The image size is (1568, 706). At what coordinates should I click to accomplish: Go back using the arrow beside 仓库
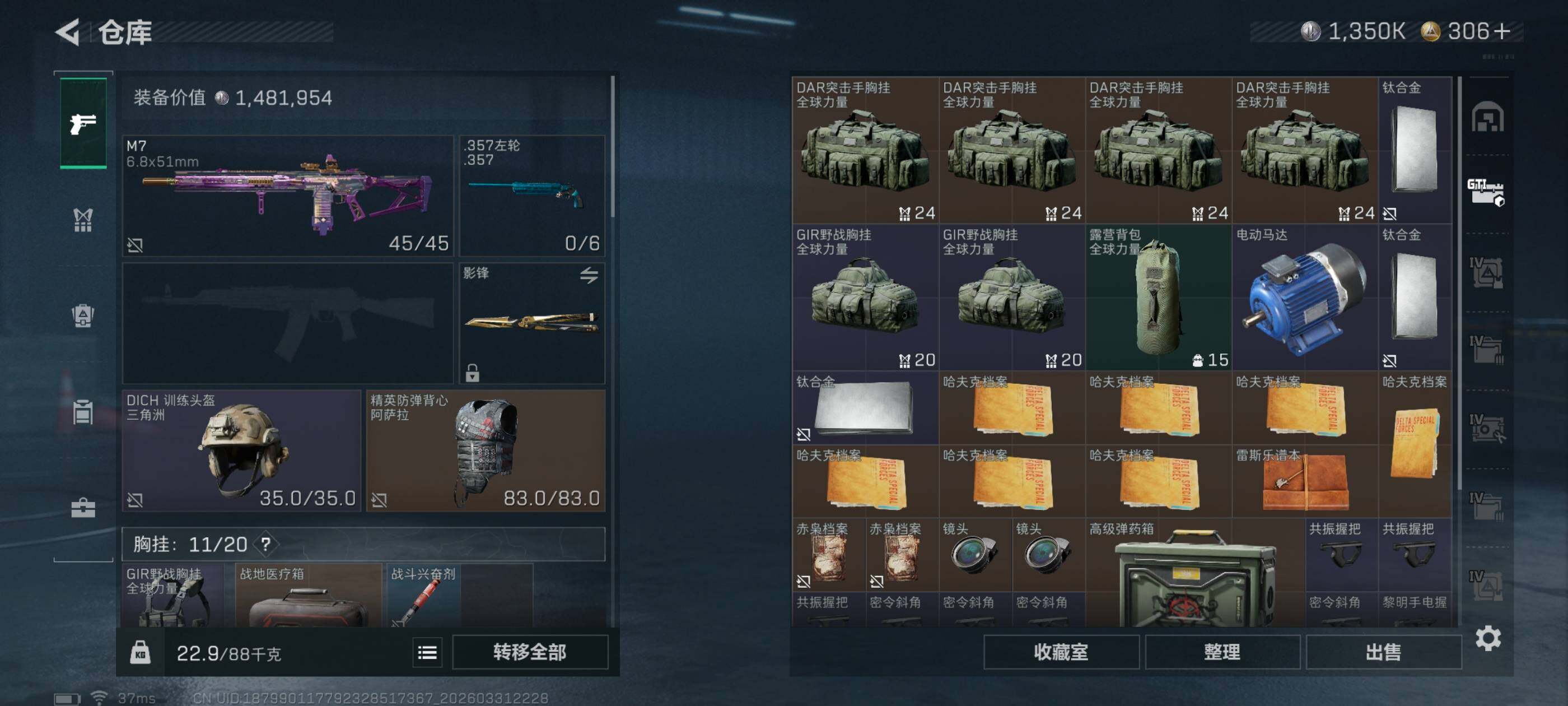pos(68,32)
